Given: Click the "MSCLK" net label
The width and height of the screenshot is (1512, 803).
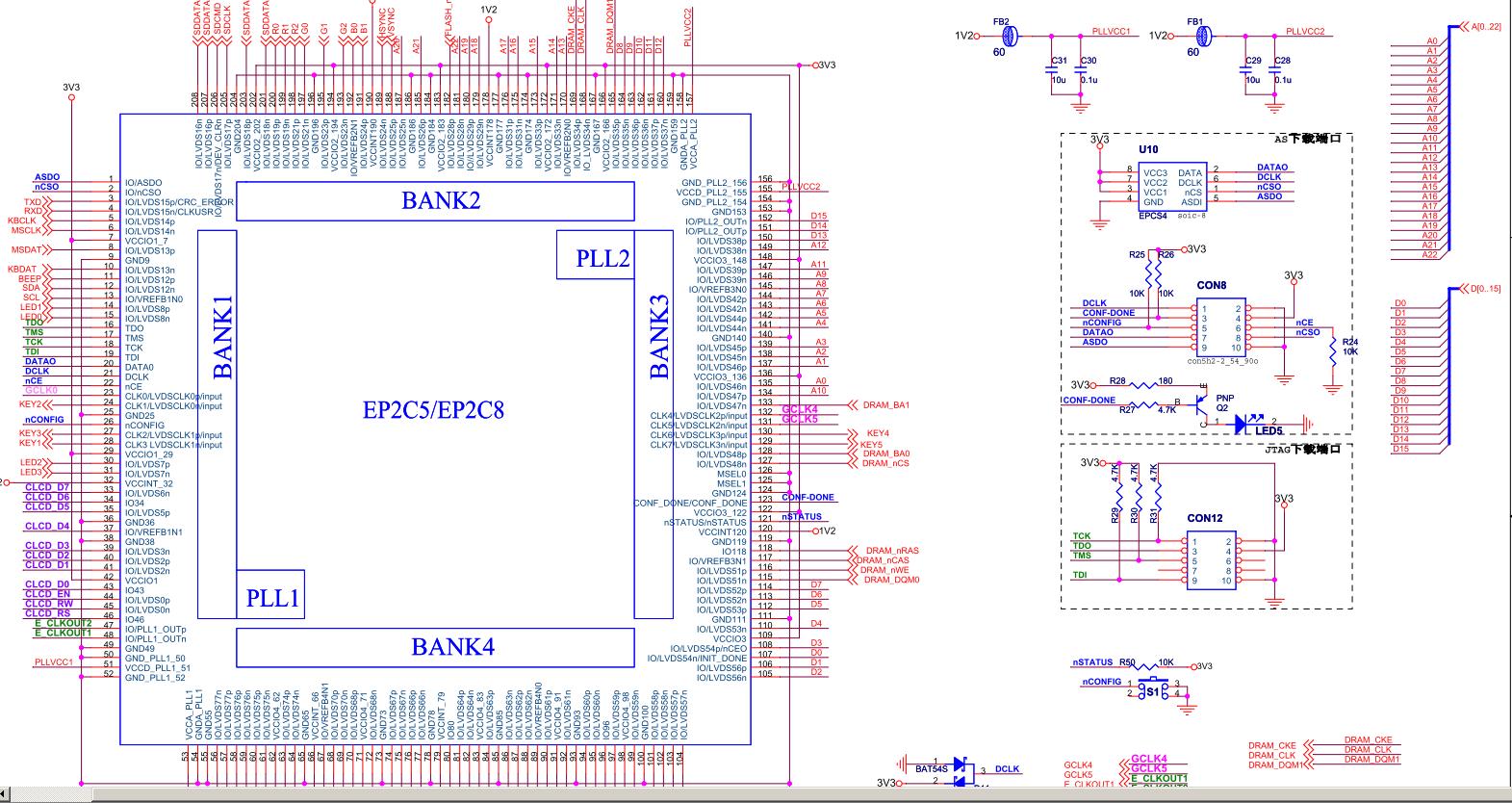Looking at the screenshot, I should (x=26, y=230).
